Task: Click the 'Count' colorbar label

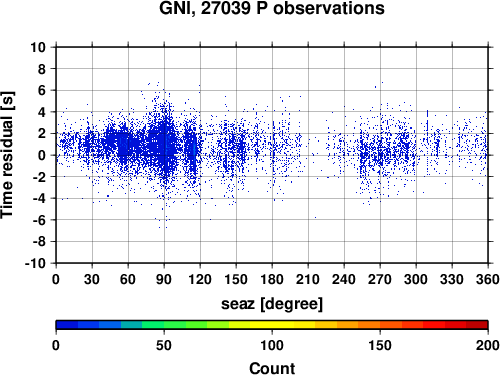Action: [x=272, y=369]
